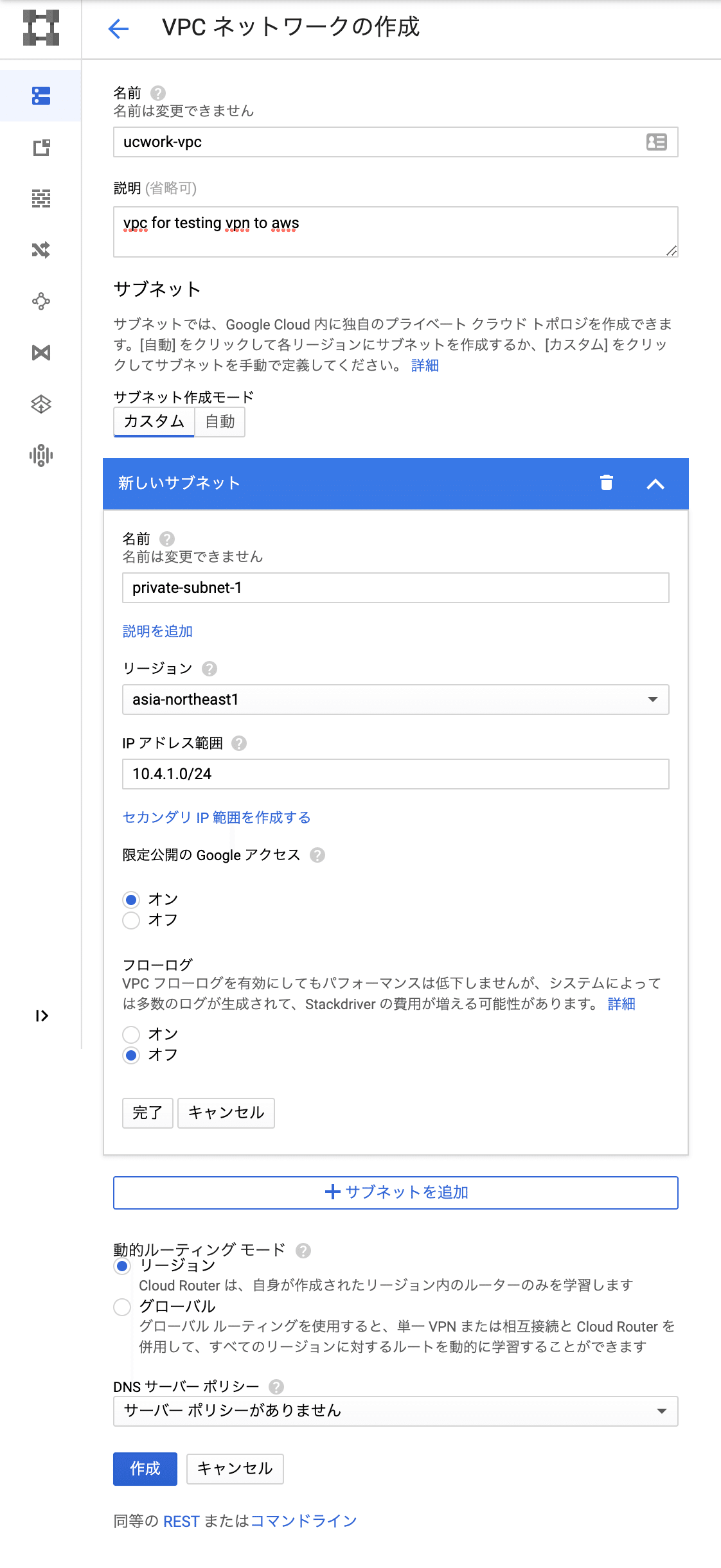Open VPC network peering sidebar icon
The image size is (721, 1568).
[41, 301]
